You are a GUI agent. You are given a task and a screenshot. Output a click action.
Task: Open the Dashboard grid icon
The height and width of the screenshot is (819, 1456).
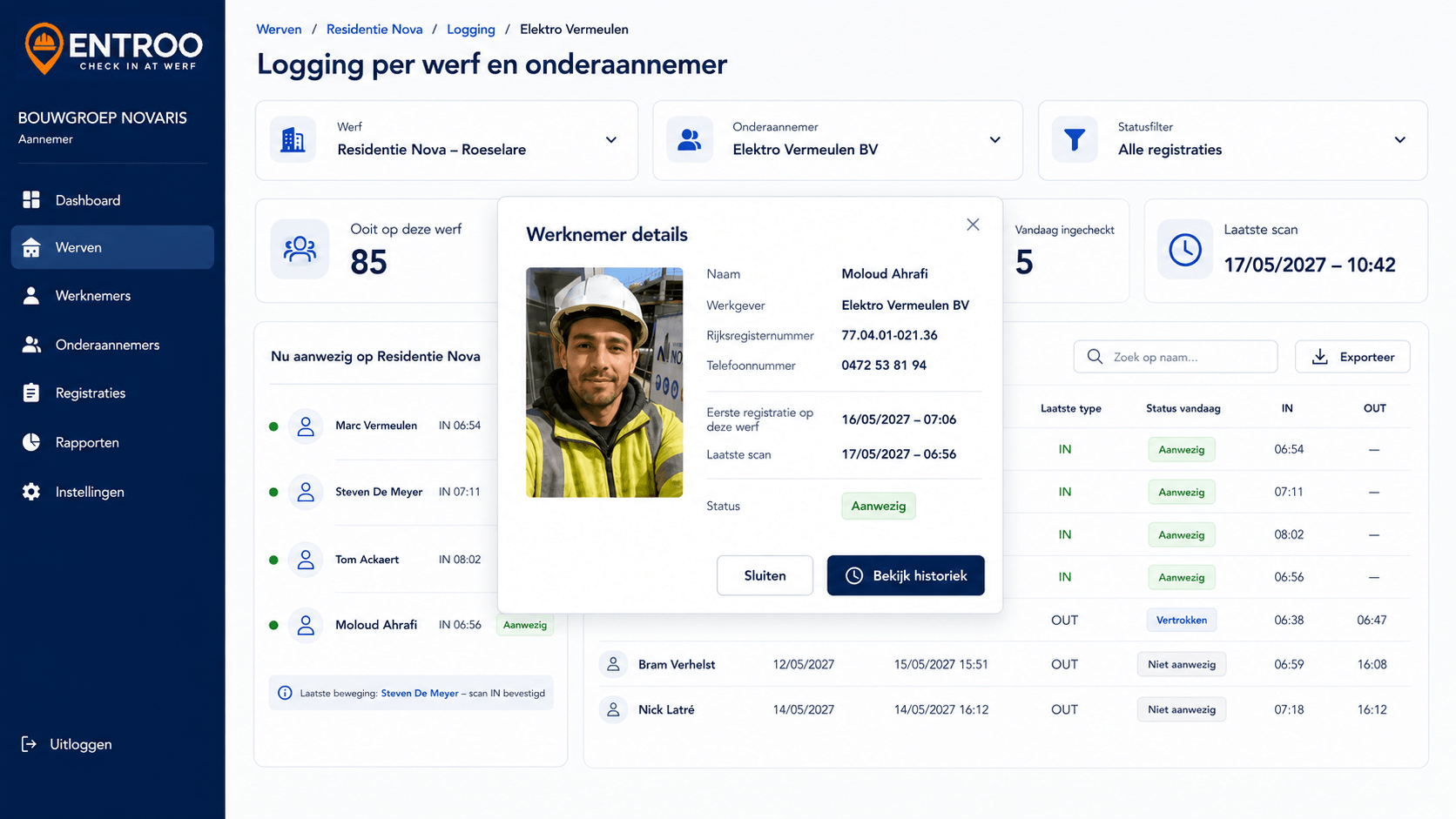point(31,200)
